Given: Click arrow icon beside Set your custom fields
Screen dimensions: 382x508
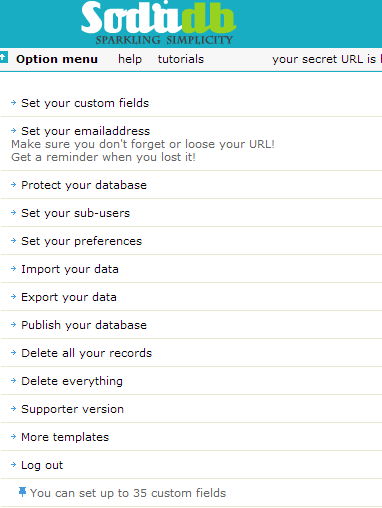Looking at the screenshot, I should click(14, 103).
